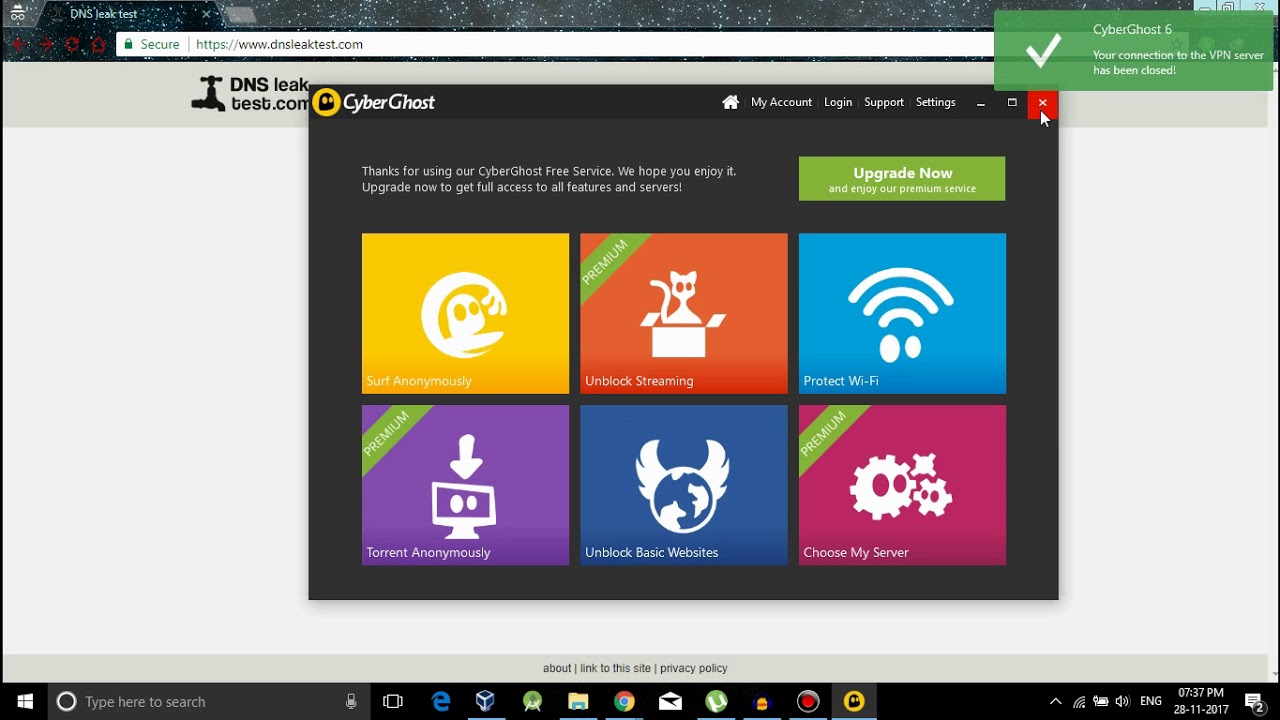Viewport: 1280px width, 720px height.
Task: Click the CyberGhost home icon
Action: pos(731,102)
